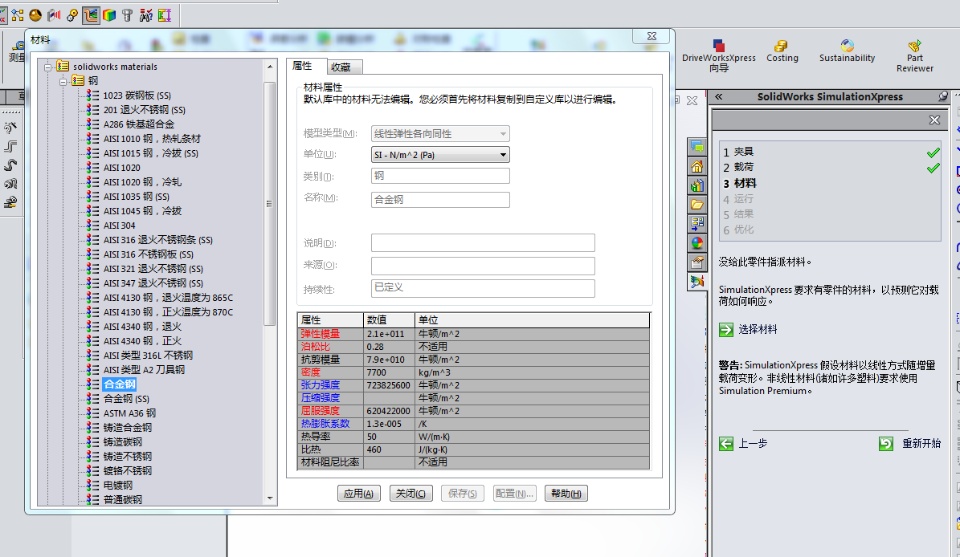Open the View Palette task pane tab

(697, 223)
